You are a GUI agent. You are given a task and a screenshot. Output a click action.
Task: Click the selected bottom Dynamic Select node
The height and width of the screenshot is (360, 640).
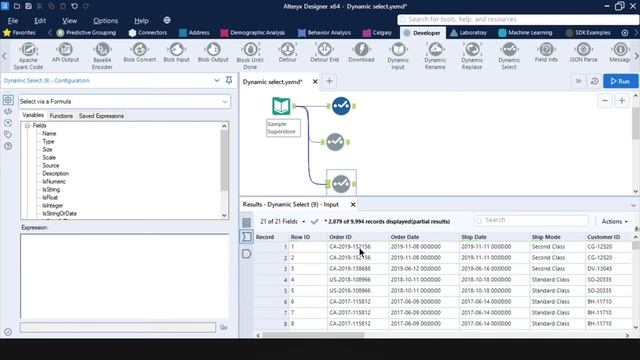tap(341, 184)
